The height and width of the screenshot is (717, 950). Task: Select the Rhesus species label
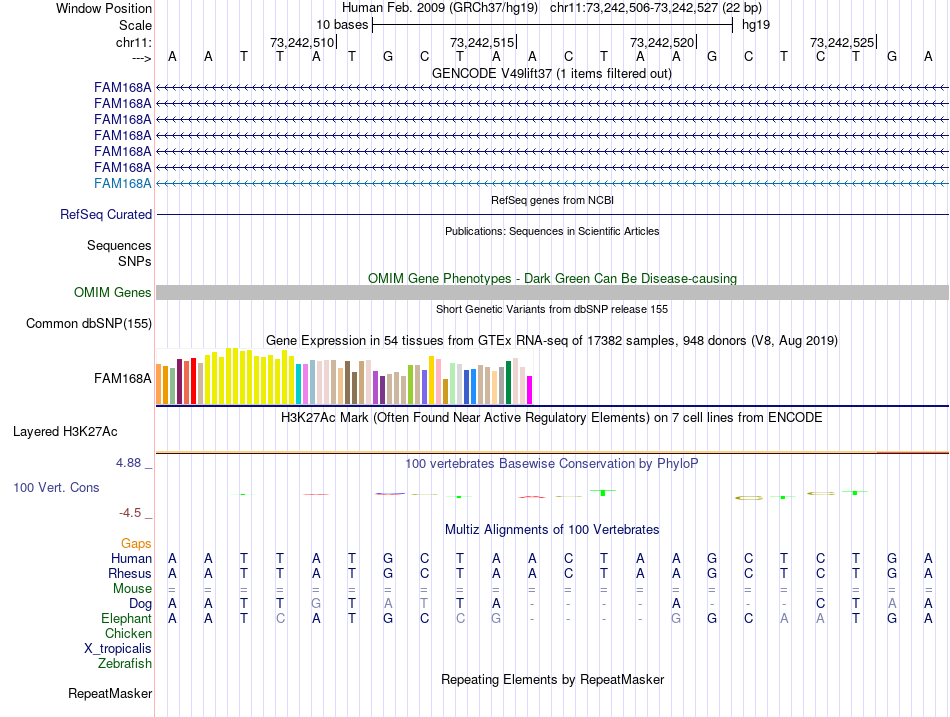[130, 574]
